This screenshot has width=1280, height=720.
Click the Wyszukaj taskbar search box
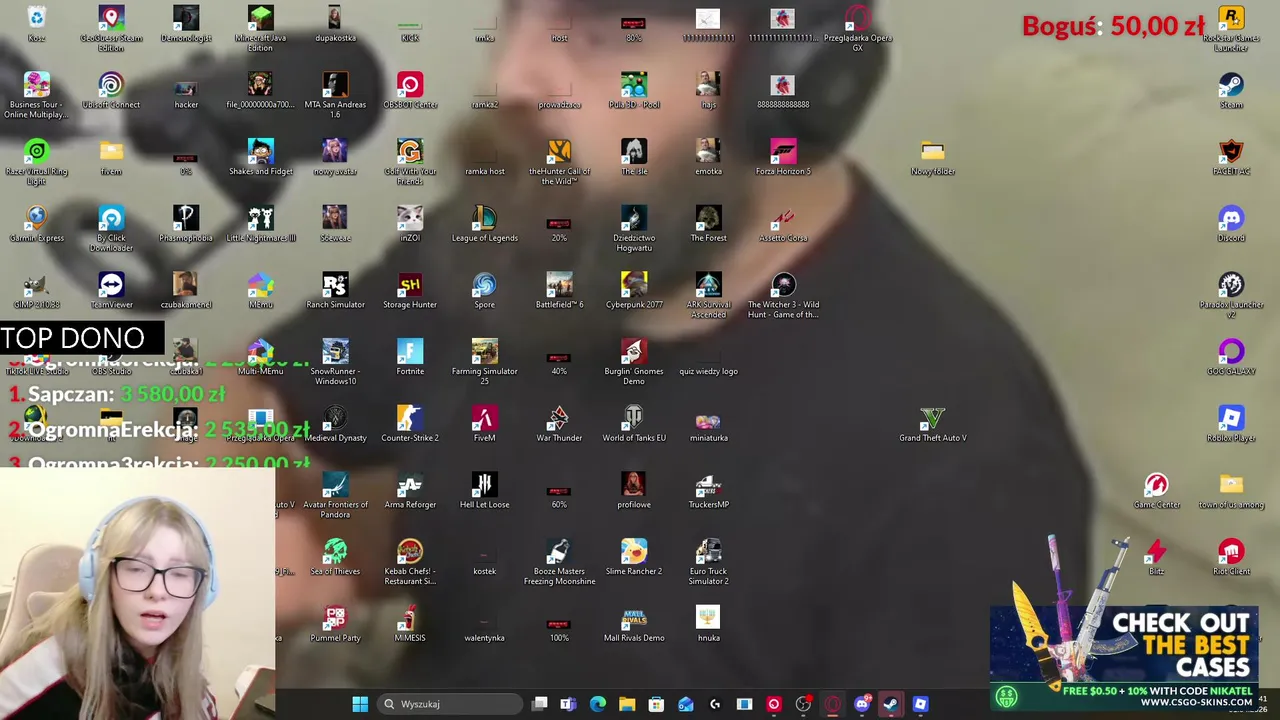pyautogui.click(x=450, y=704)
